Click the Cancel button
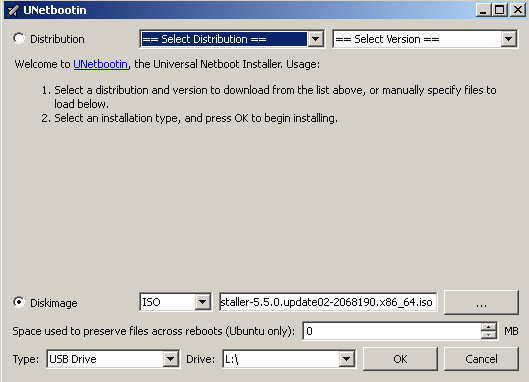 coord(481,359)
